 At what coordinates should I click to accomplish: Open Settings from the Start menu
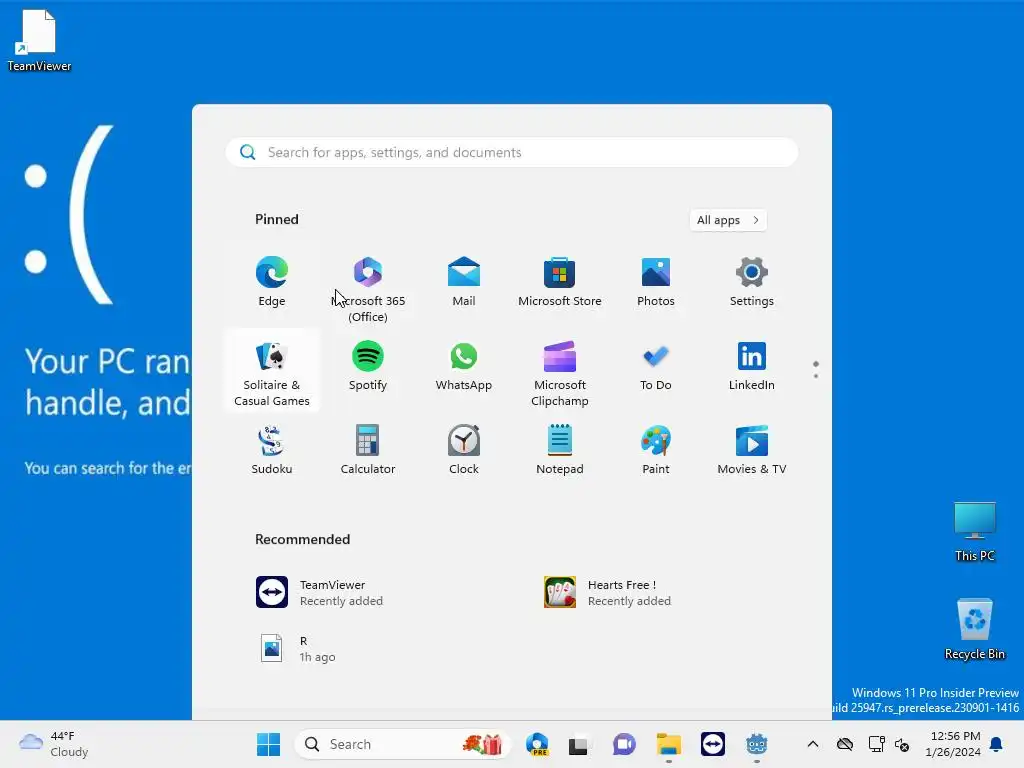(x=752, y=282)
